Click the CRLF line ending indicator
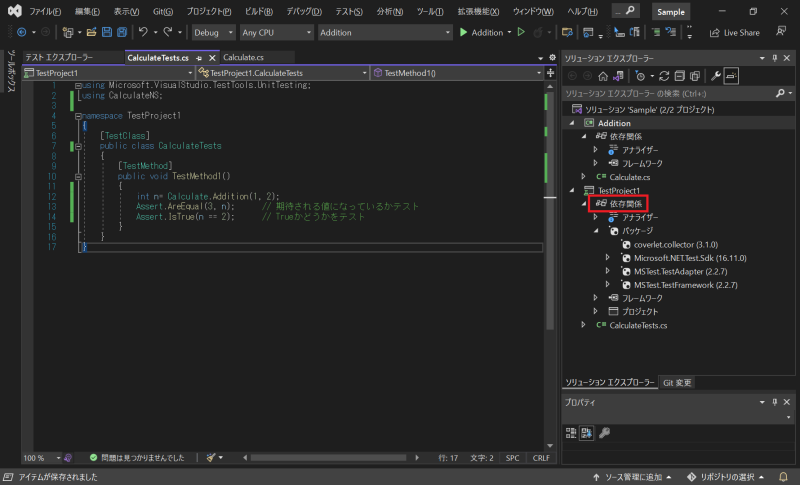 coord(541,458)
